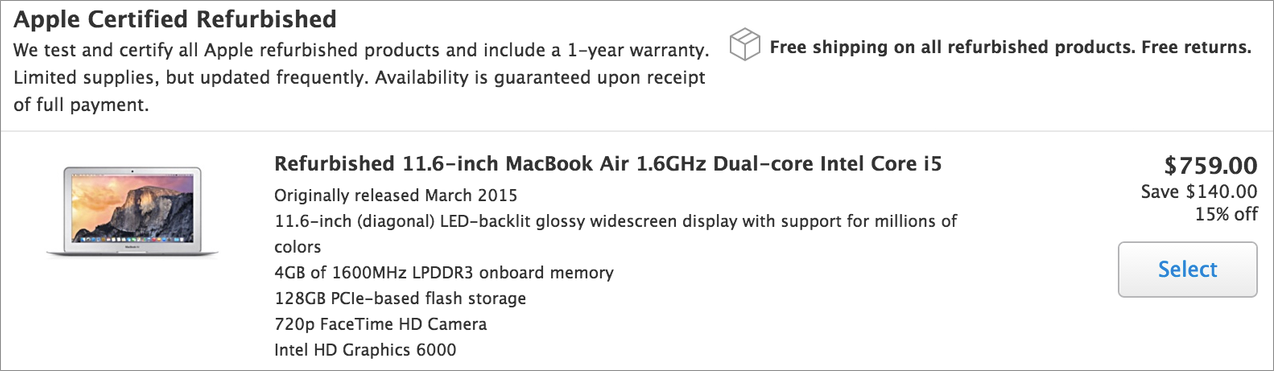
Task: Click the 15% off label
Action: pyautogui.click(x=1226, y=214)
